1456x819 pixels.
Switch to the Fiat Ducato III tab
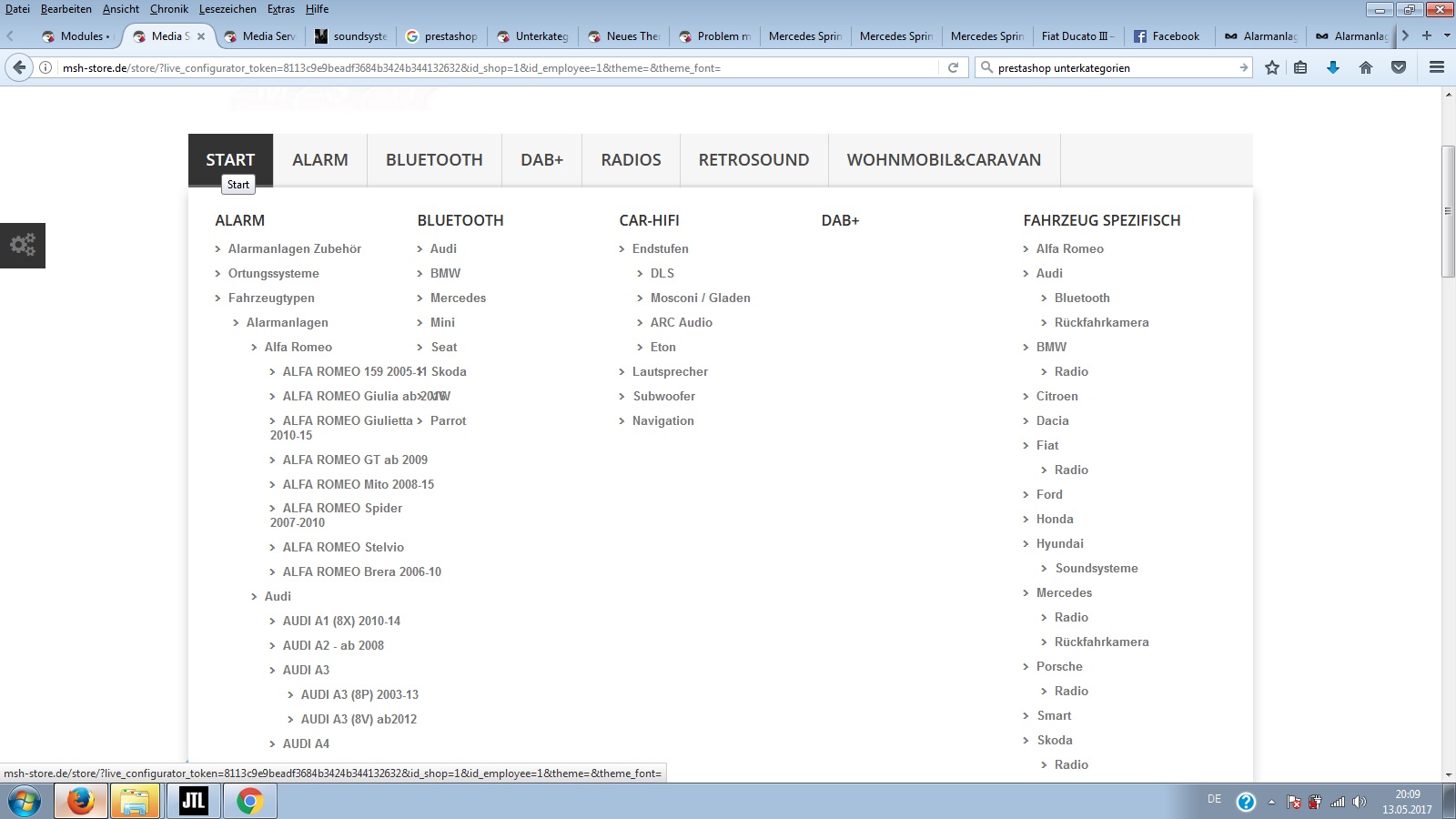(1078, 36)
